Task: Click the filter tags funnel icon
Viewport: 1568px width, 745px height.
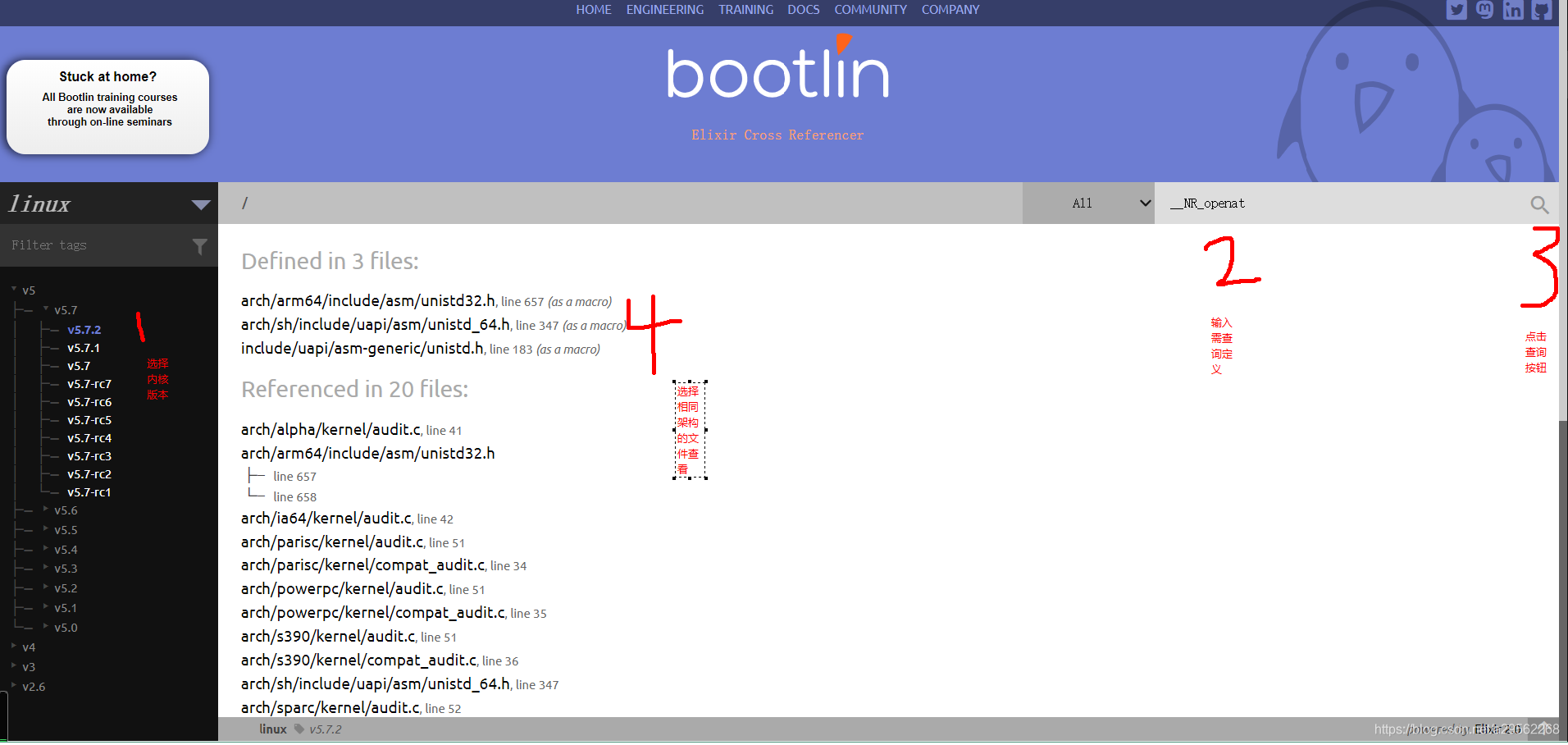Action: click(x=199, y=246)
